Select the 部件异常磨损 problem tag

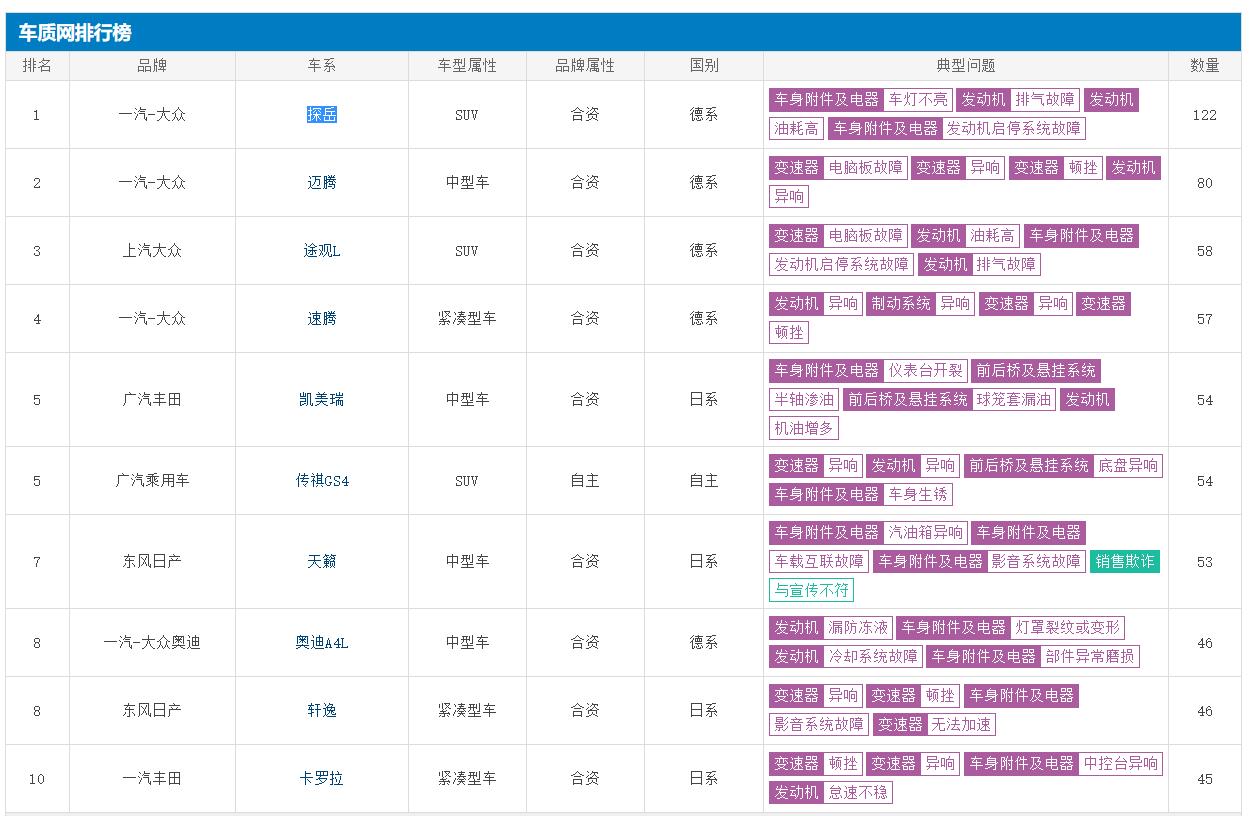point(1090,657)
